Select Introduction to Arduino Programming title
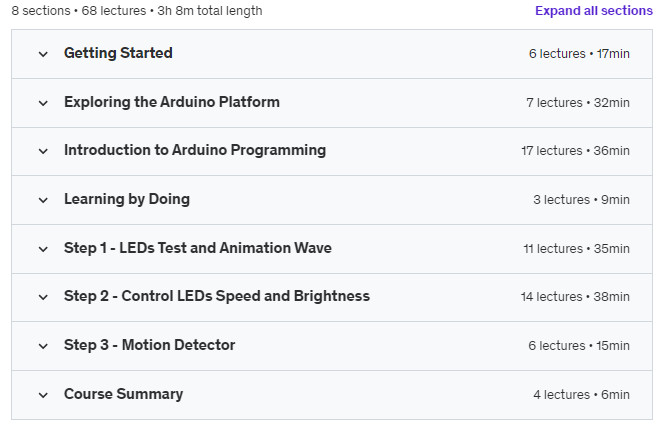This screenshot has width=667, height=424. [x=195, y=151]
